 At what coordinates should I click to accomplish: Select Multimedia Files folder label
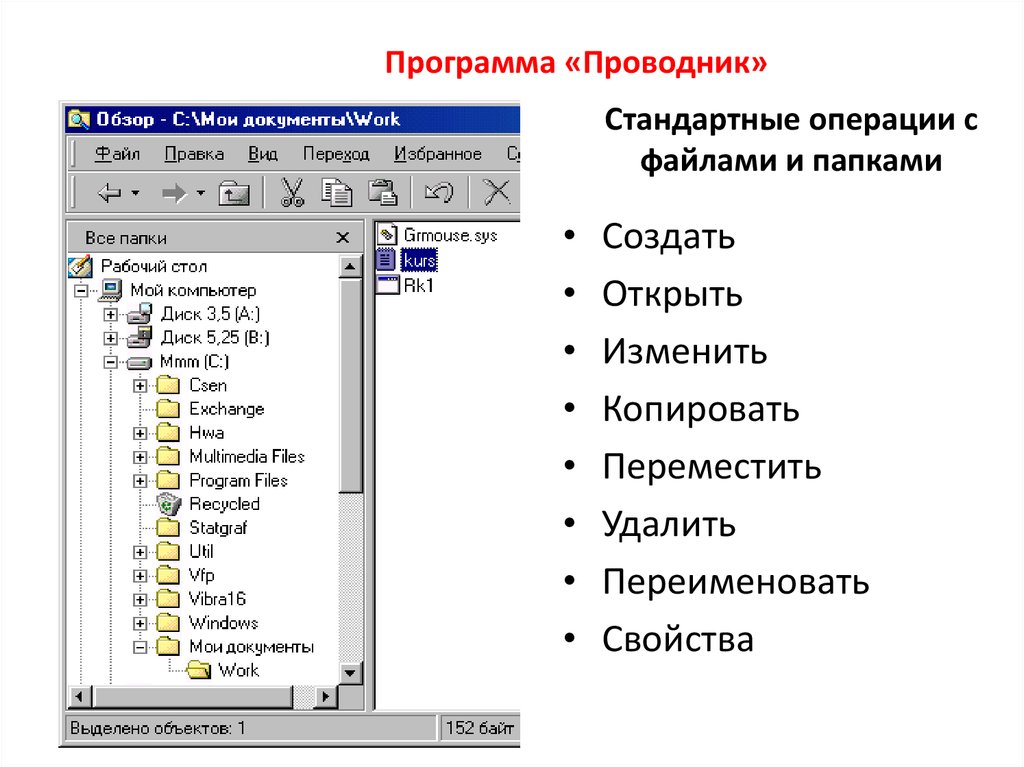click(x=247, y=457)
